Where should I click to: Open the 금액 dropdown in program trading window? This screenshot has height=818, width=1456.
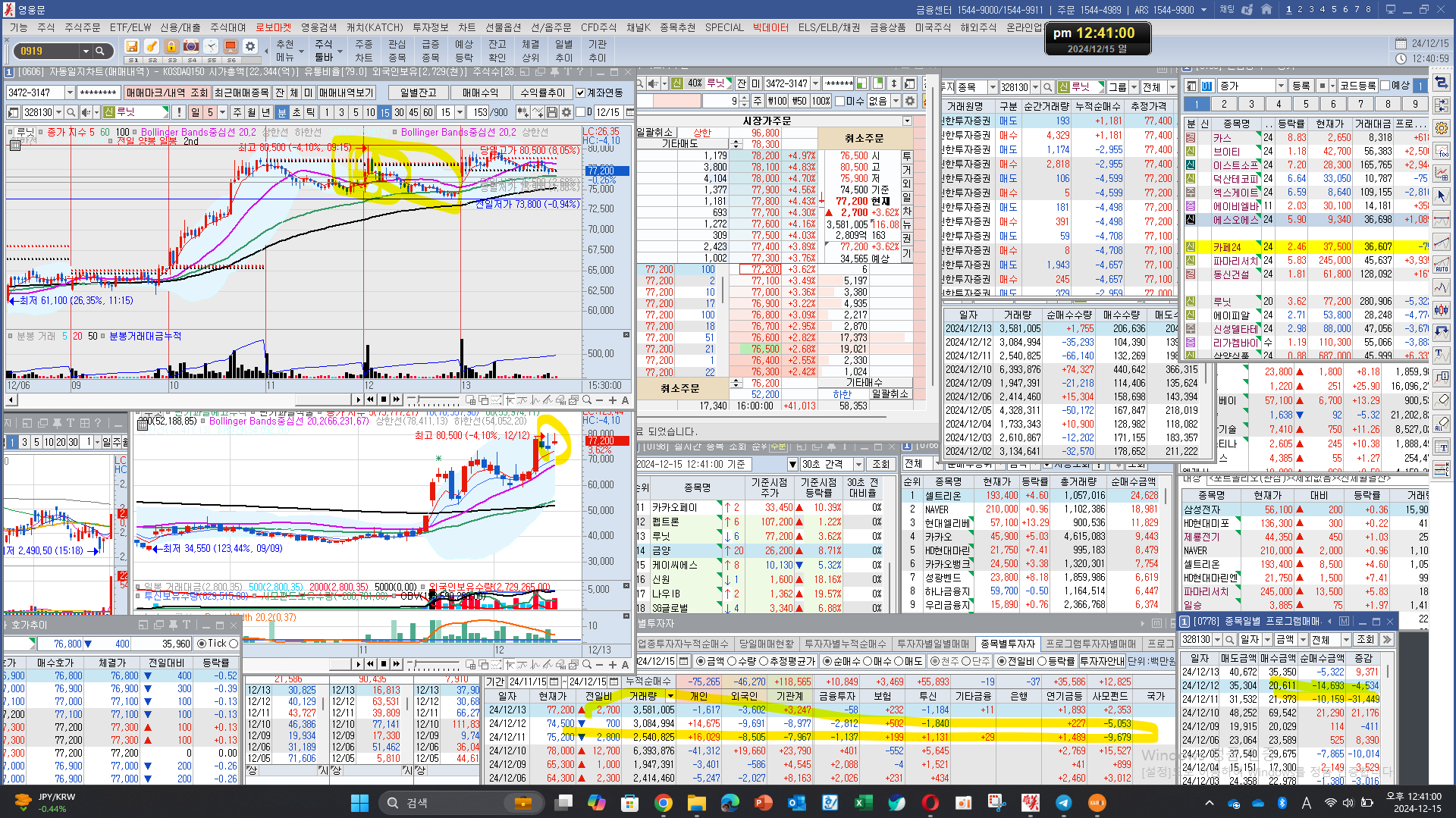1304,640
